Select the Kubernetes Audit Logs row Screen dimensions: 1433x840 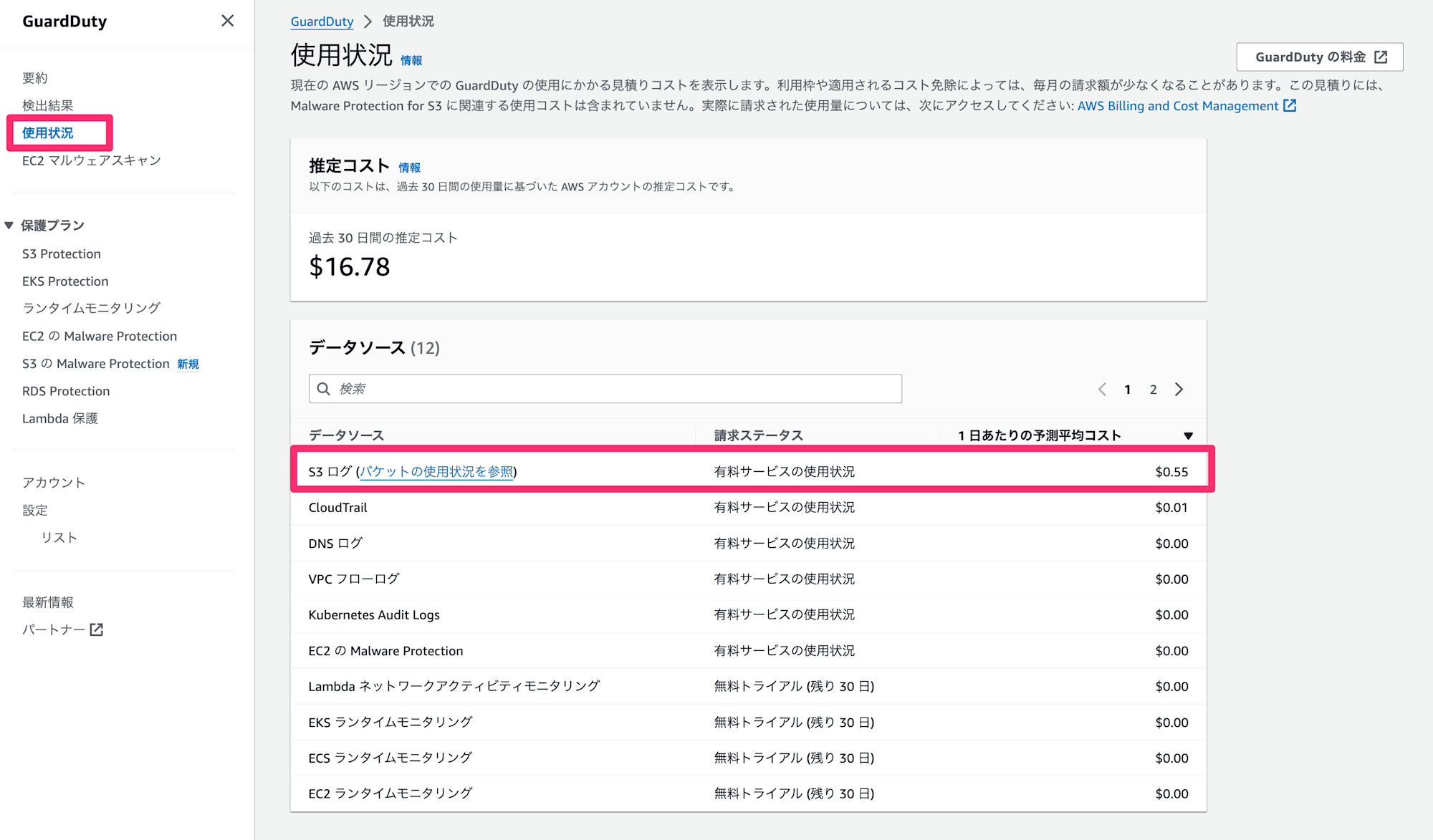[749, 615]
